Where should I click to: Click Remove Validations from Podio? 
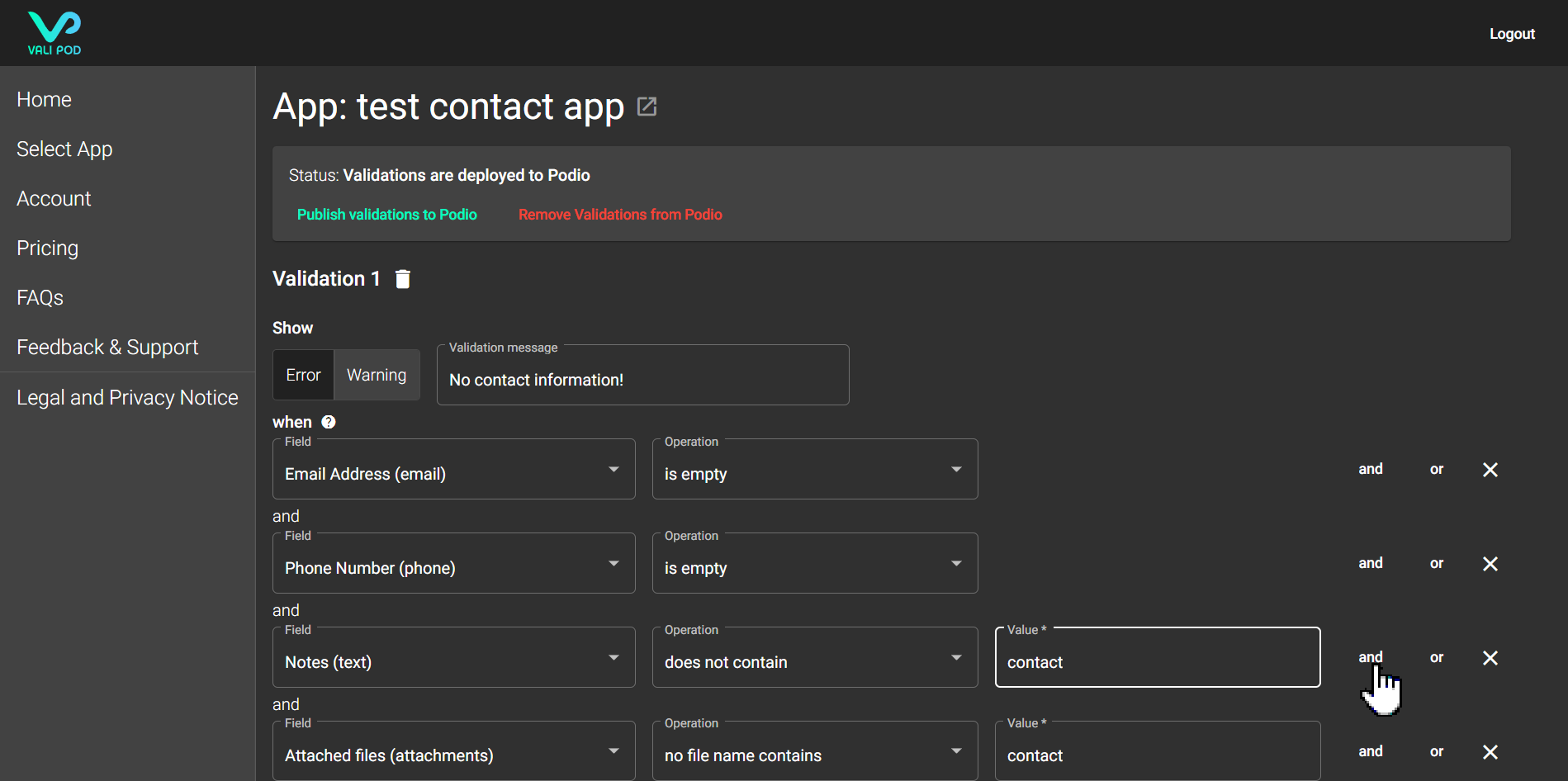coord(620,215)
